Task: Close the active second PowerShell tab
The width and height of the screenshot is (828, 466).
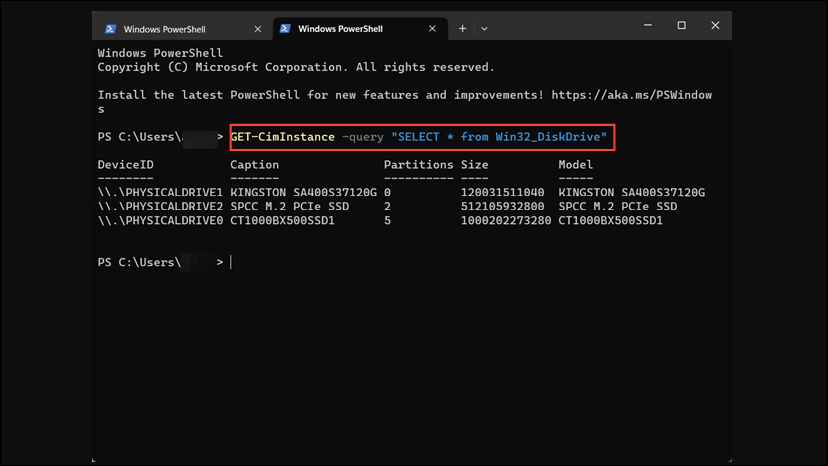Action: [432, 29]
